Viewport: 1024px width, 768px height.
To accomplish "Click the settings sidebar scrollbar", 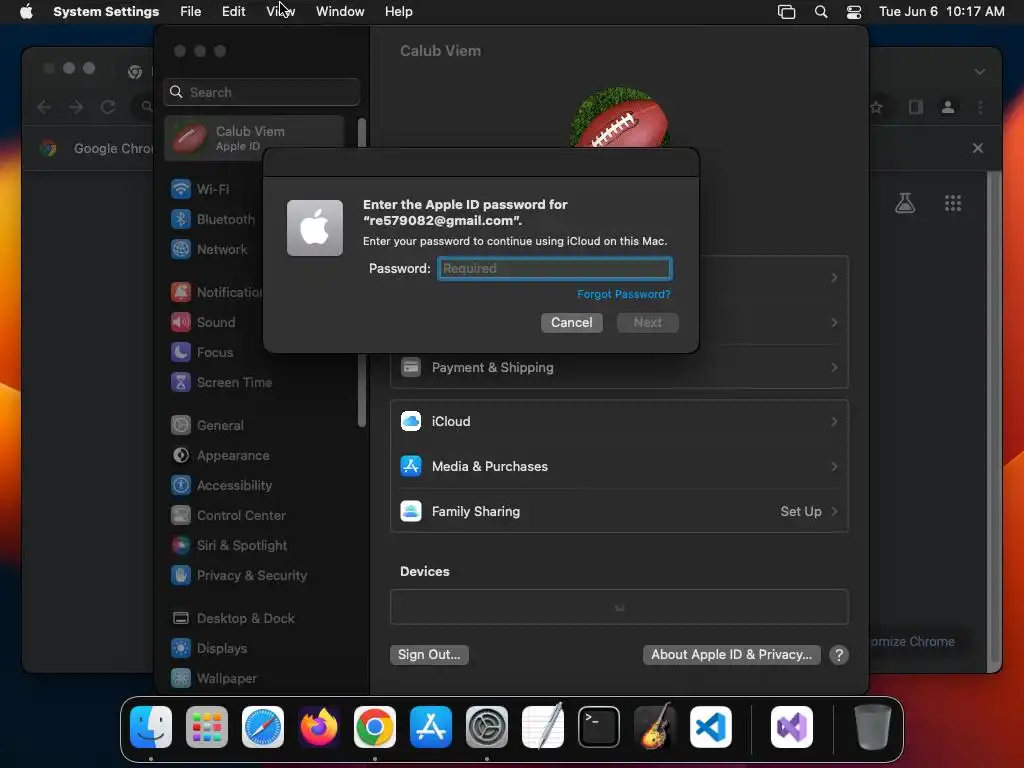I will click(x=362, y=274).
